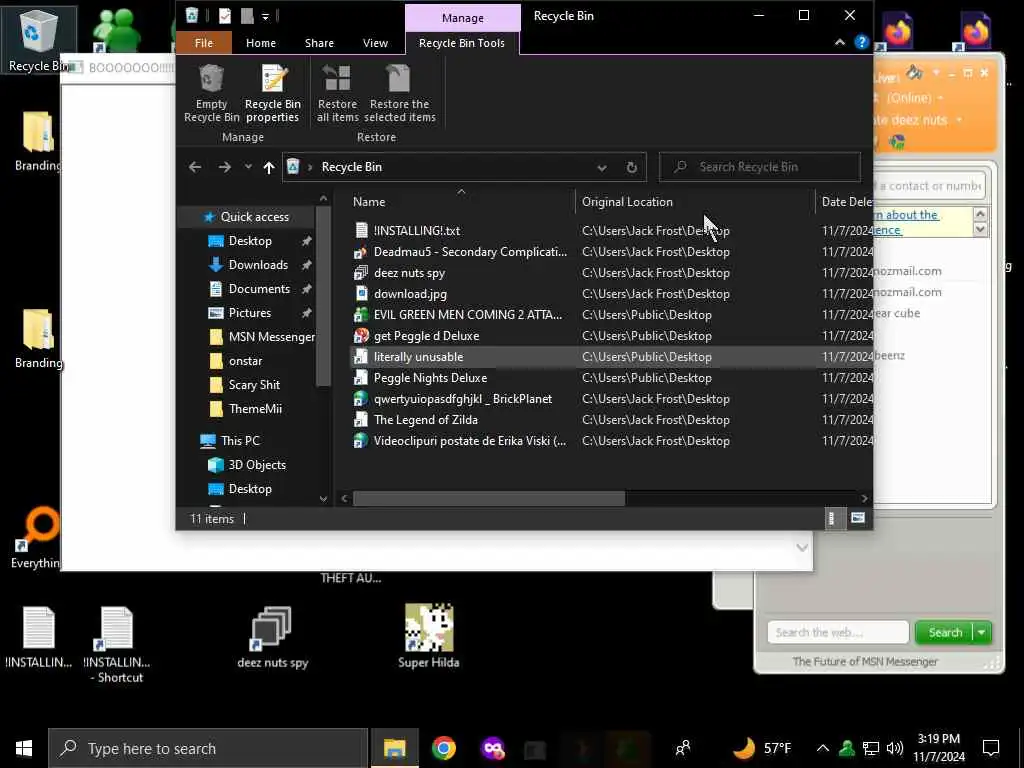Switch to the View ribbon tab
Image resolution: width=1024 pixels, height=768 pixels.
tap(376, 43)
